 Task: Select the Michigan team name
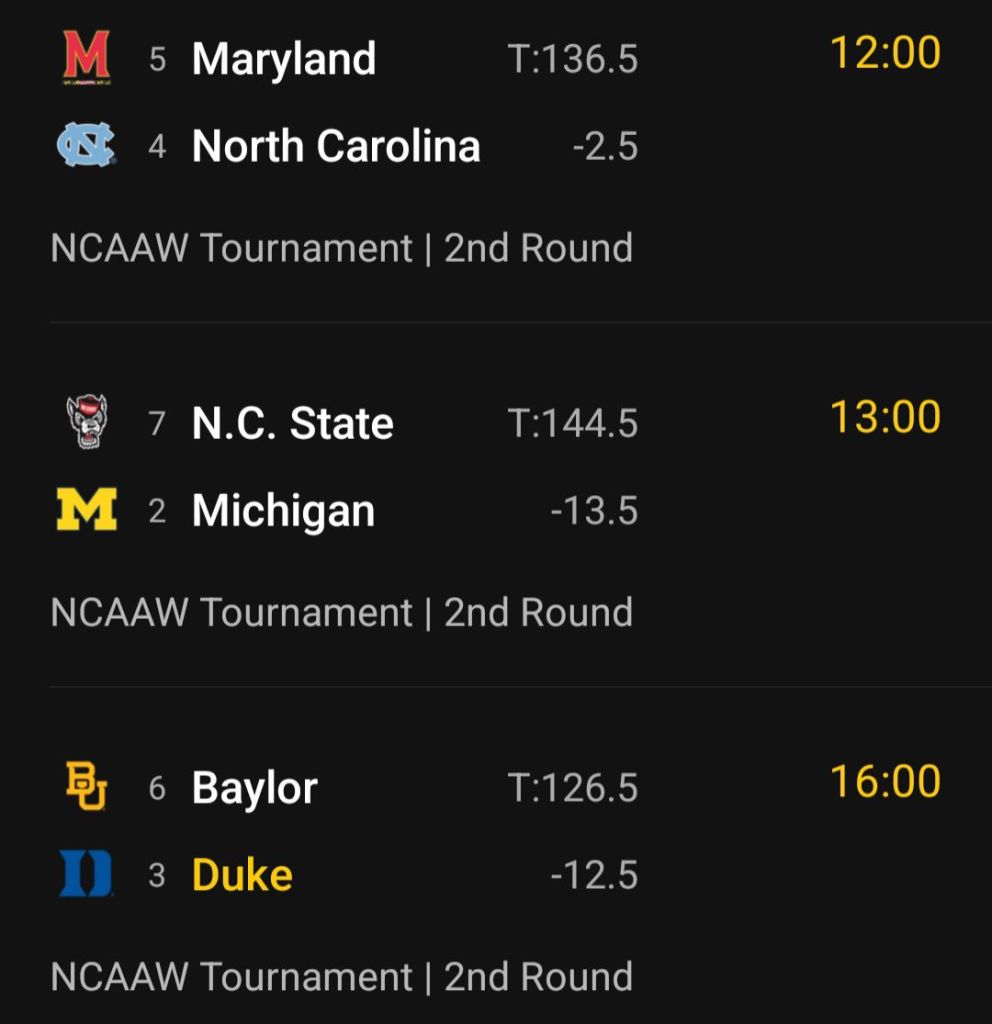coord(283,511)
